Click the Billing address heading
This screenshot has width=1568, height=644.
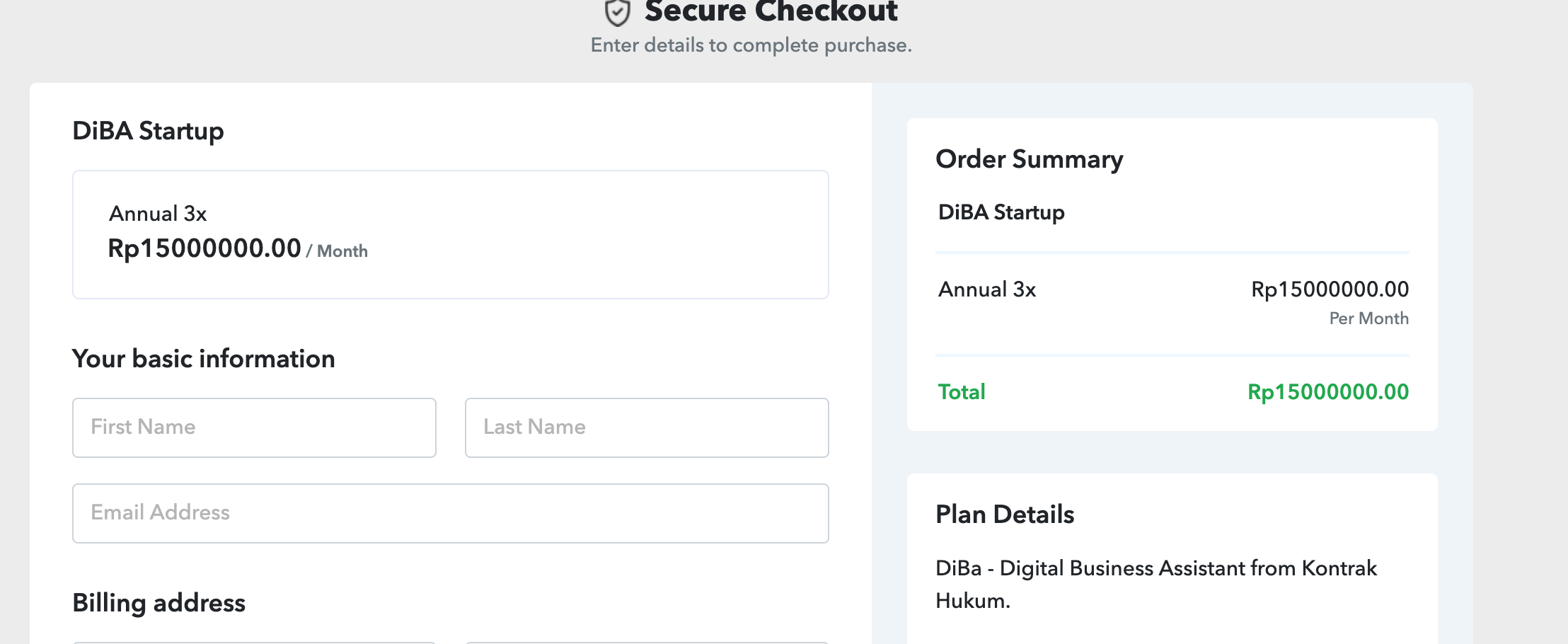pyautogui.click(x=159, y=603)
